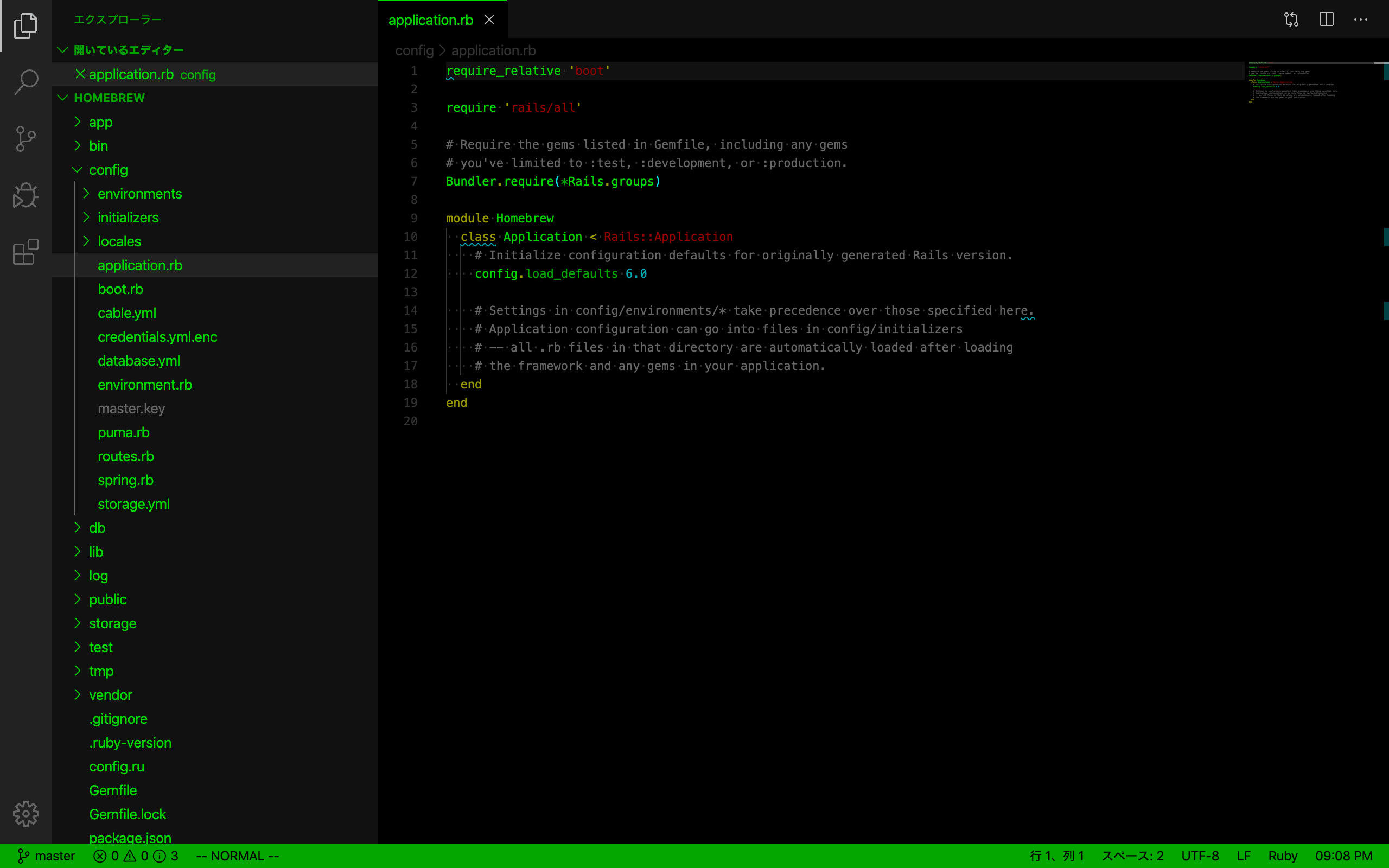Open routes.rb from the explorer

(126, 456)
